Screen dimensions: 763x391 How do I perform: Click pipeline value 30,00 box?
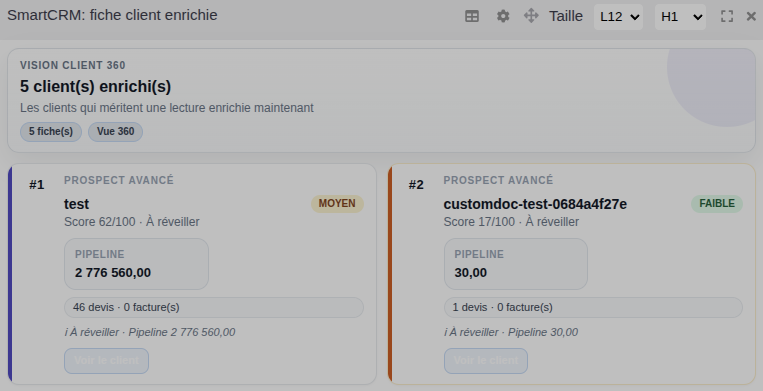pos(516,264)
